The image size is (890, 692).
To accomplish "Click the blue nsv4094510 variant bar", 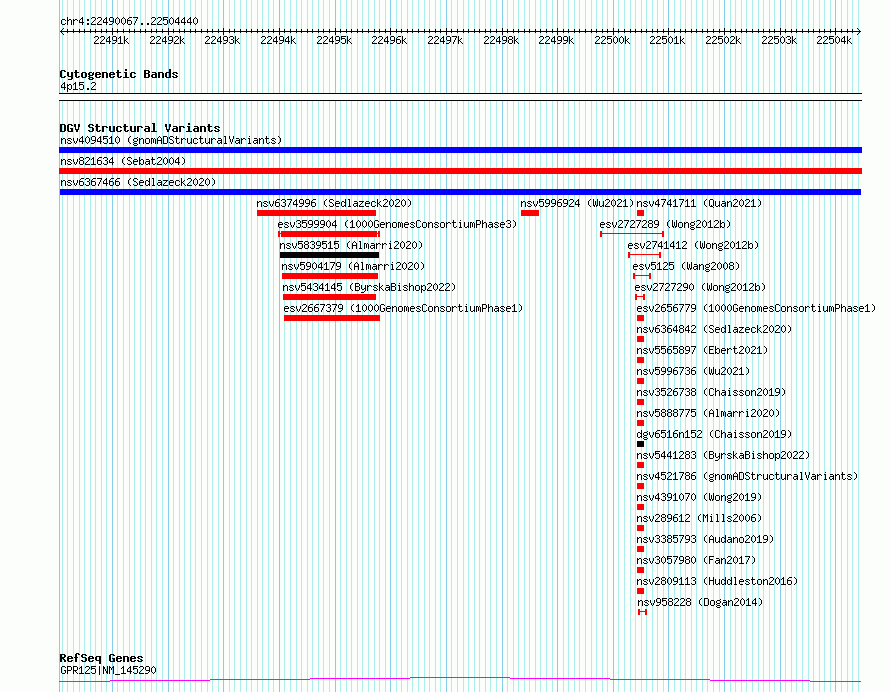I will (x=460, y=150).
